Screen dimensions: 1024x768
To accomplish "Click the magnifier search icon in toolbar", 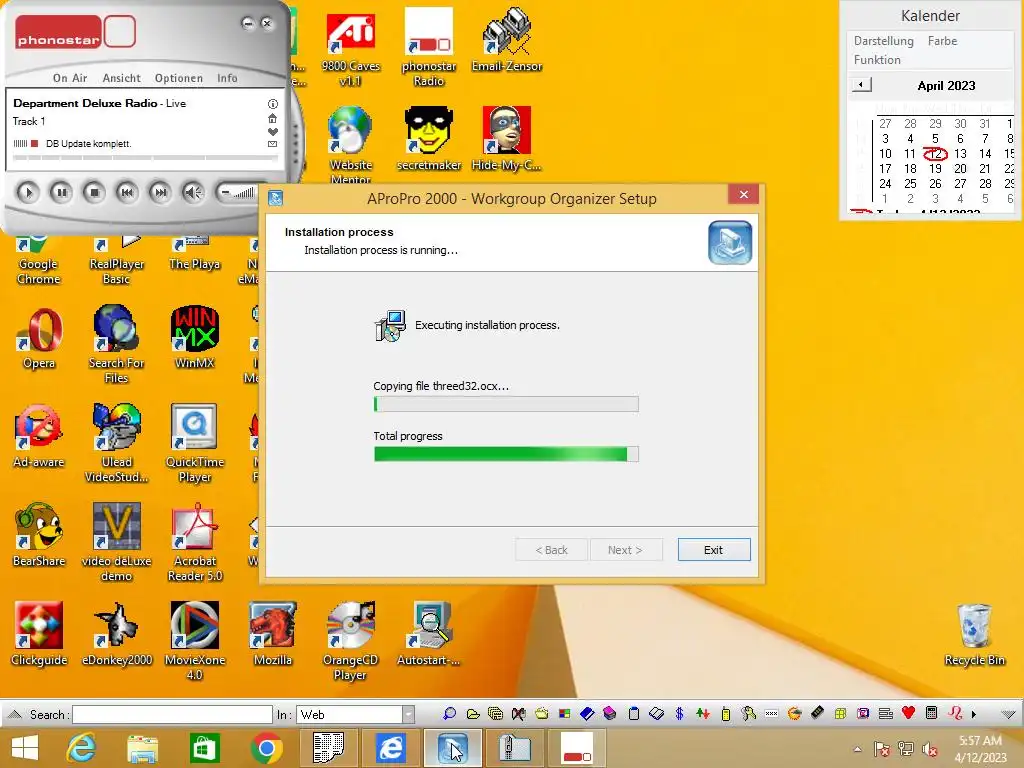I will (x=449, y=714).
